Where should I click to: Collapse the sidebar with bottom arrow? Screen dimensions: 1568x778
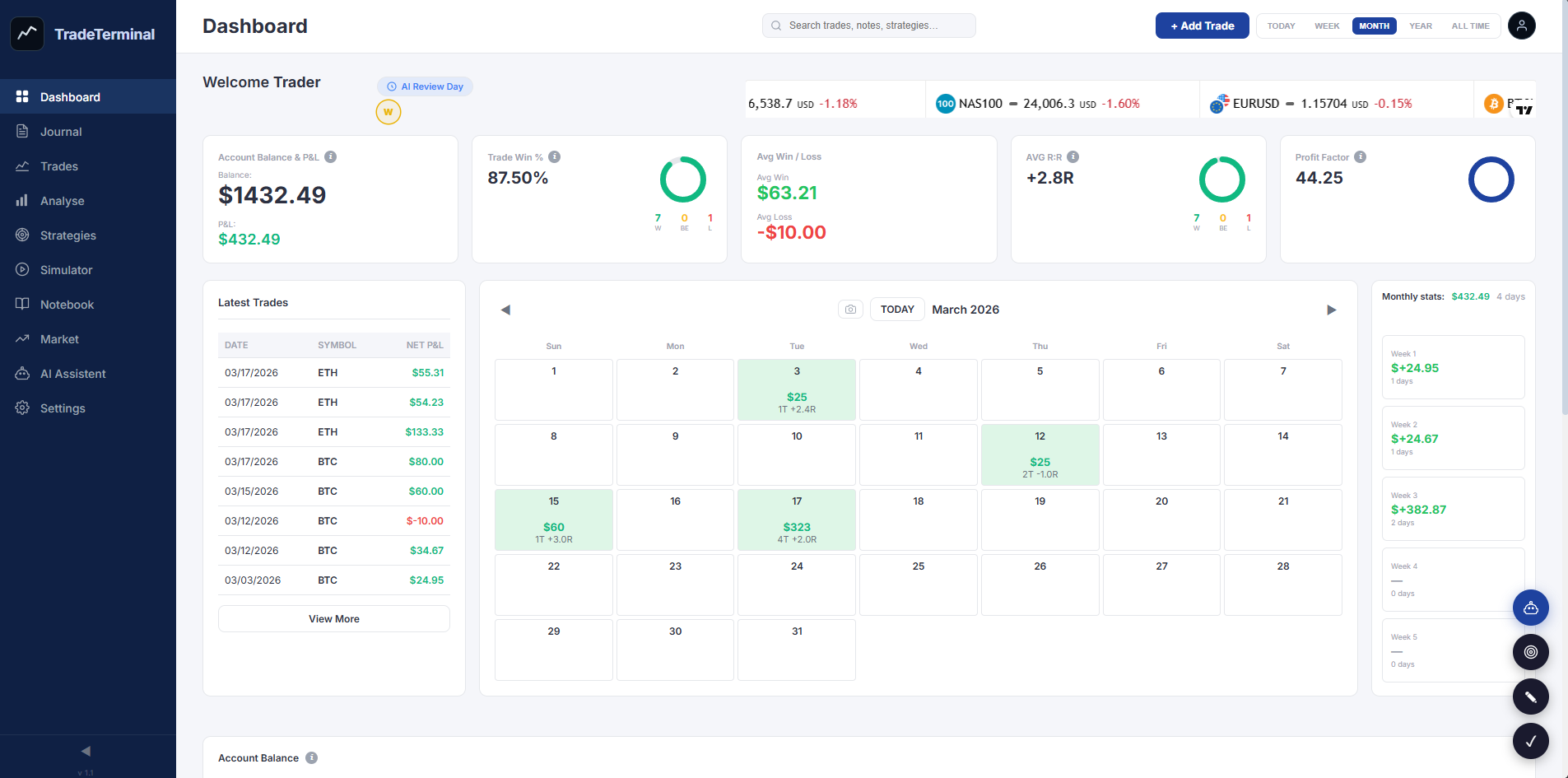(x=86, y=751)
